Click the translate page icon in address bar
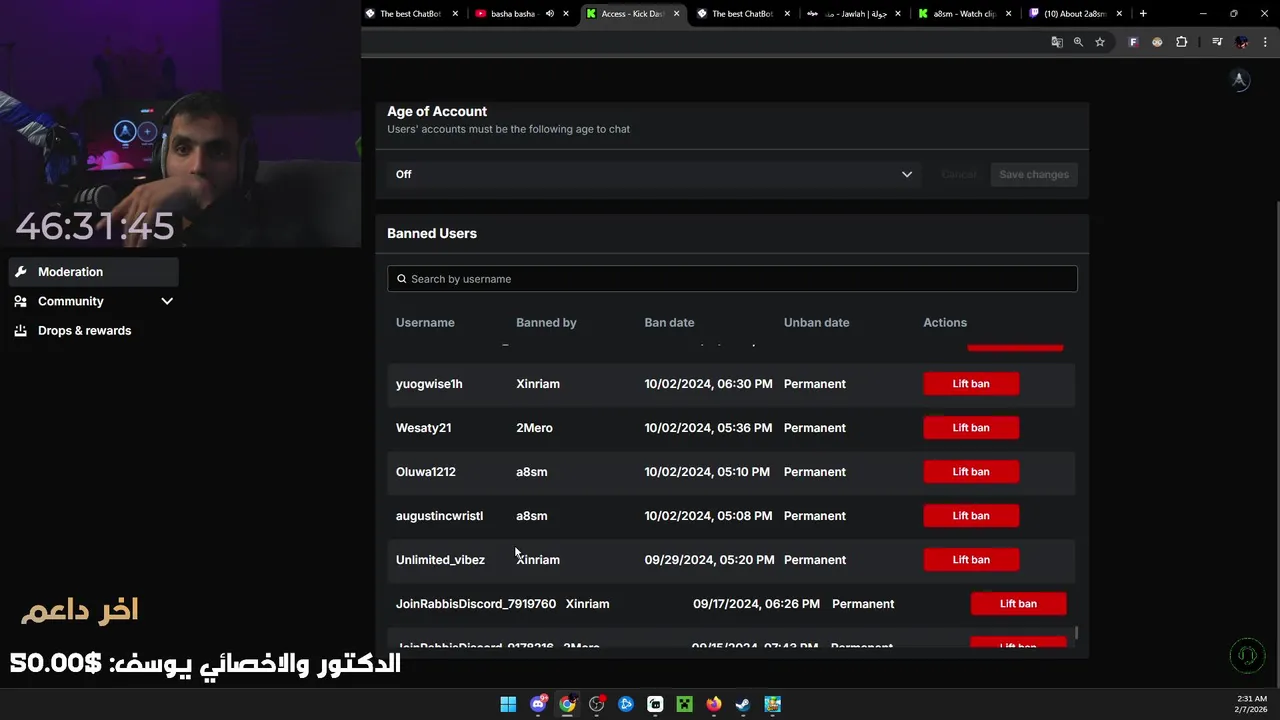Viewport: 1280px width, 720px height. click(x=1057, y=42)
